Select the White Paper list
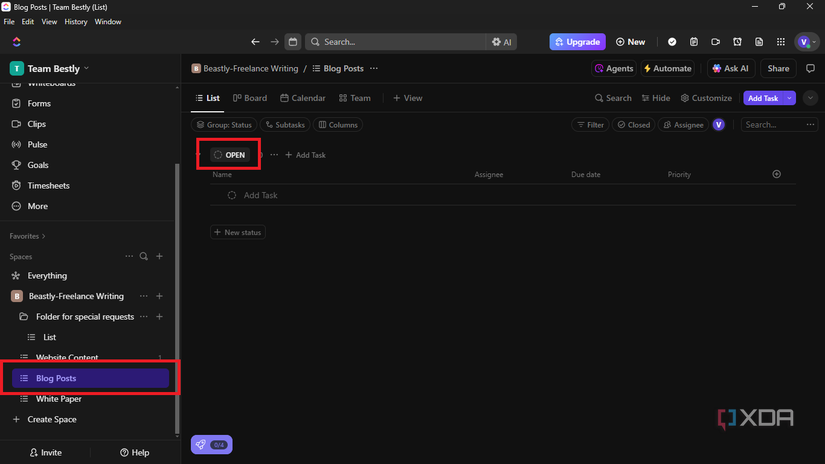 [58, 399]
